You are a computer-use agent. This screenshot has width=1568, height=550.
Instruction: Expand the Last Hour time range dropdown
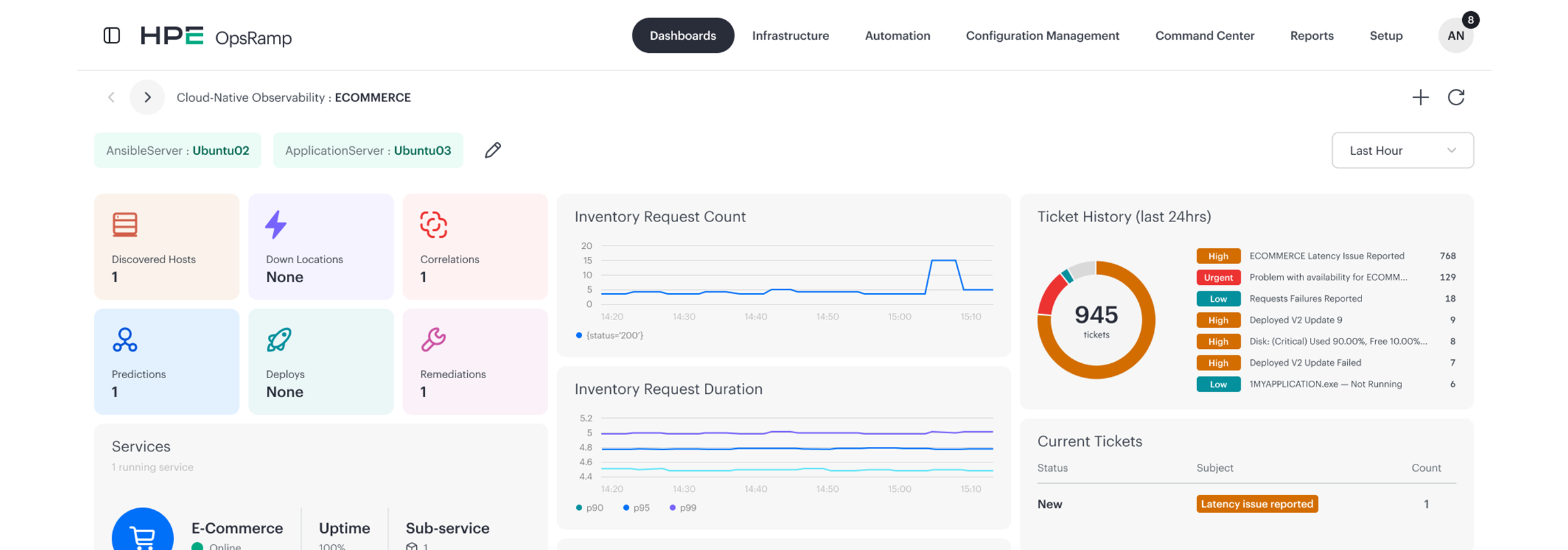[1403, 150]
